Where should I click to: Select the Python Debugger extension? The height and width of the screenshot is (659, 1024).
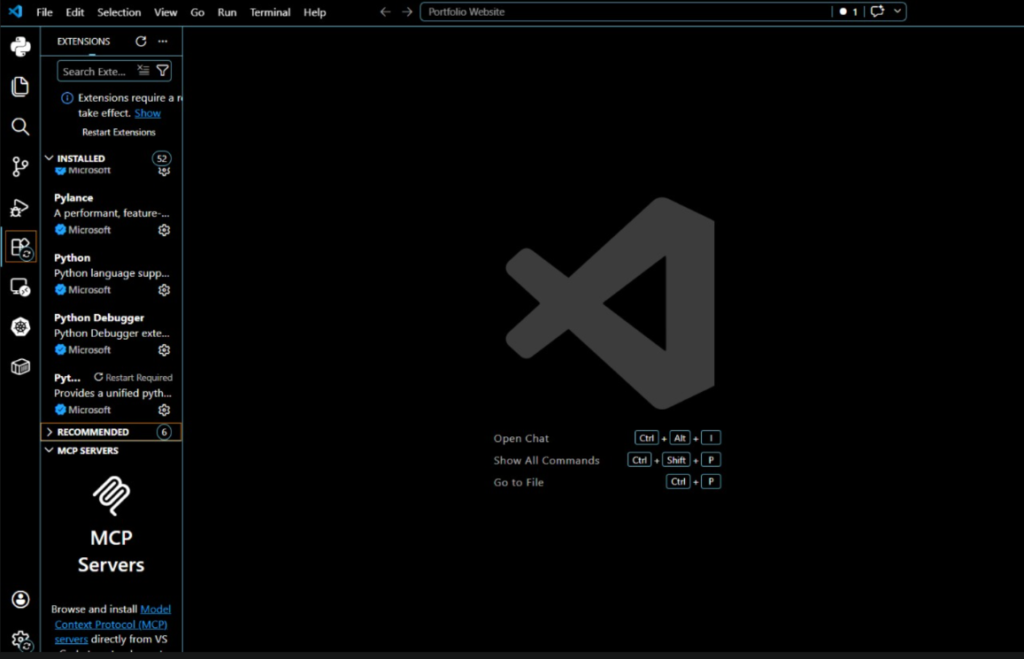click(112, 334)
